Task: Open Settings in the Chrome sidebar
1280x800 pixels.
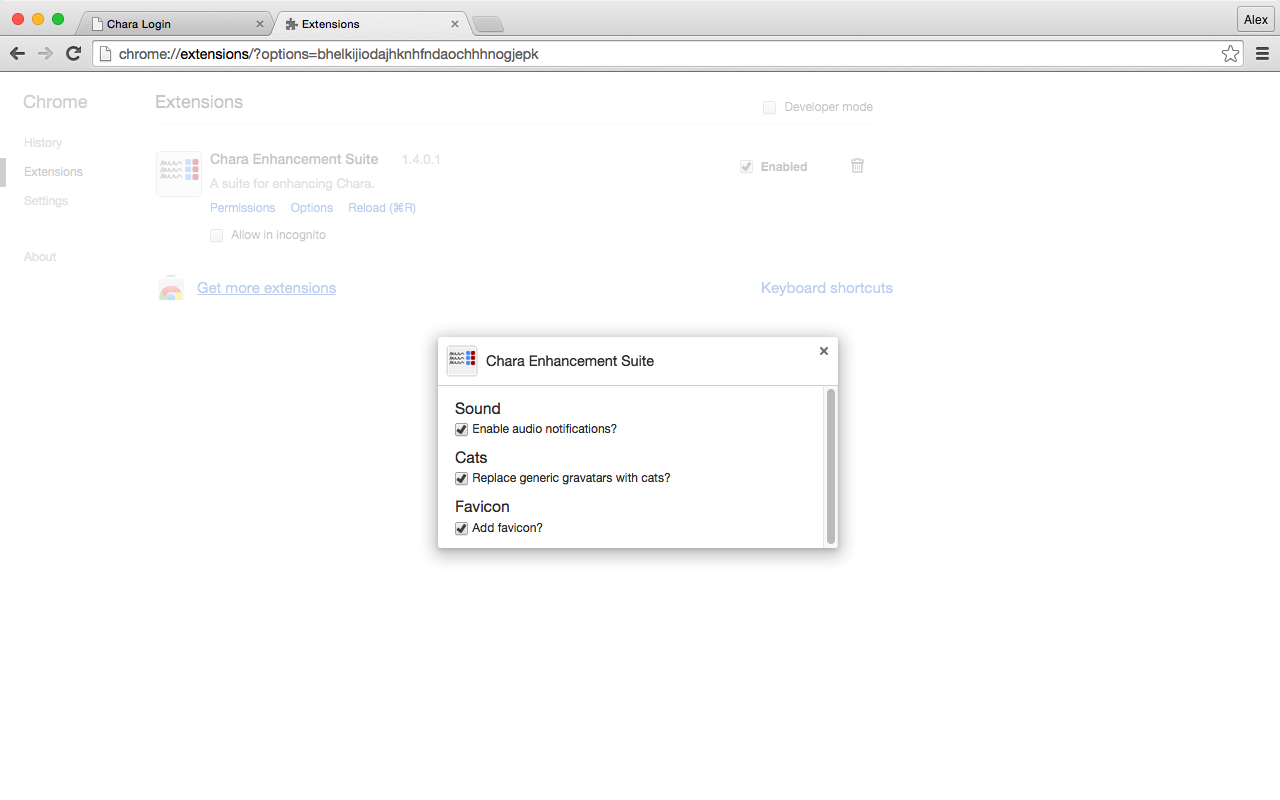Action: click(46, 201)
